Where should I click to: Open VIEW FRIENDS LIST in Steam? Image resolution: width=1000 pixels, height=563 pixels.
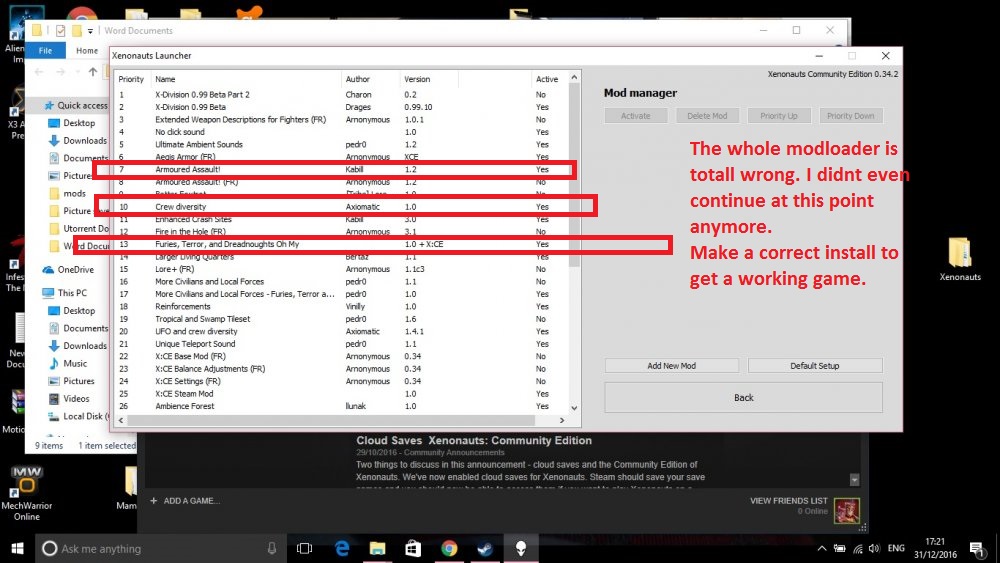pos(788,501)
